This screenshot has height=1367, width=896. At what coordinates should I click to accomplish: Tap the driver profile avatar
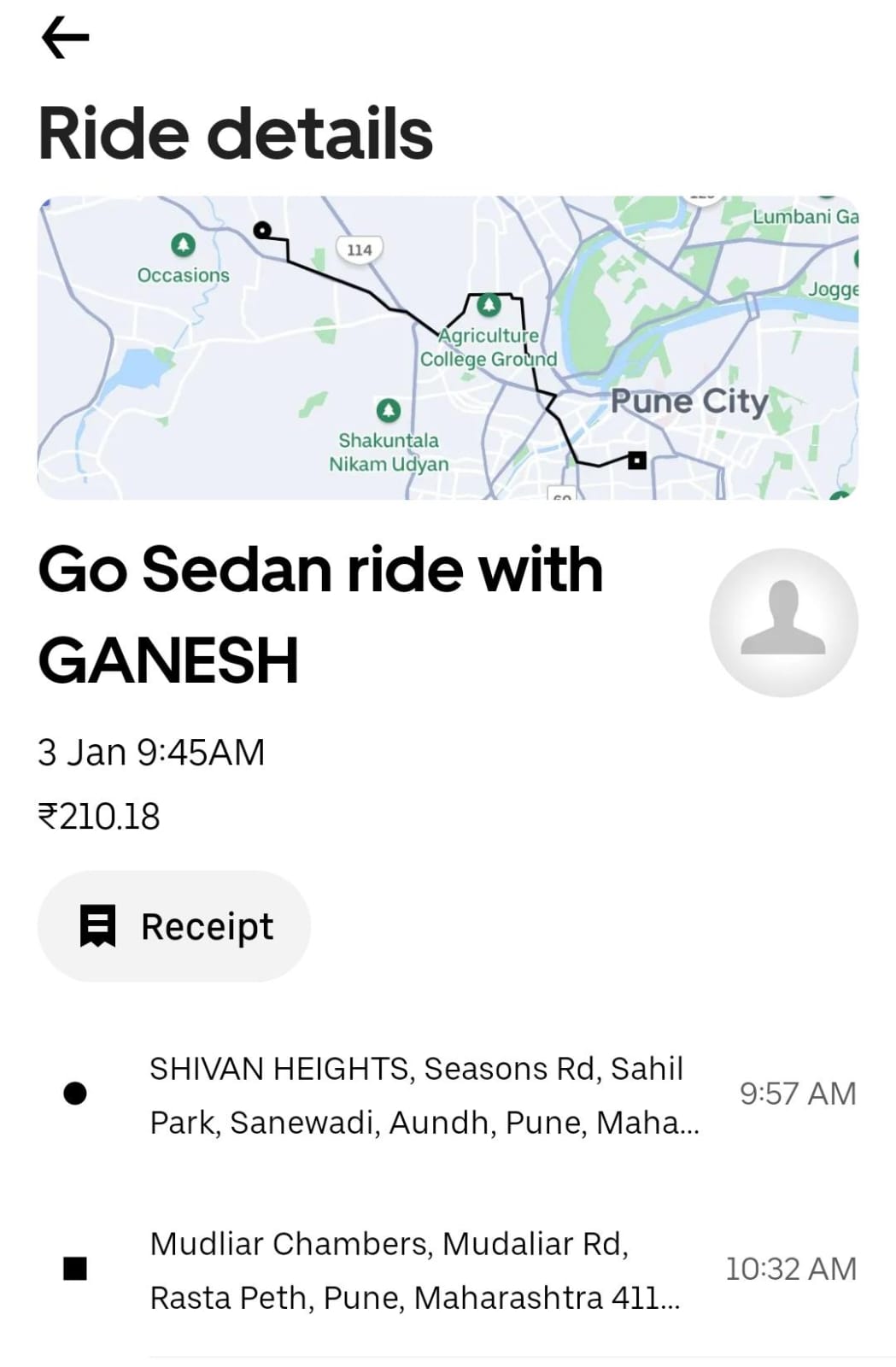point(783,622)
